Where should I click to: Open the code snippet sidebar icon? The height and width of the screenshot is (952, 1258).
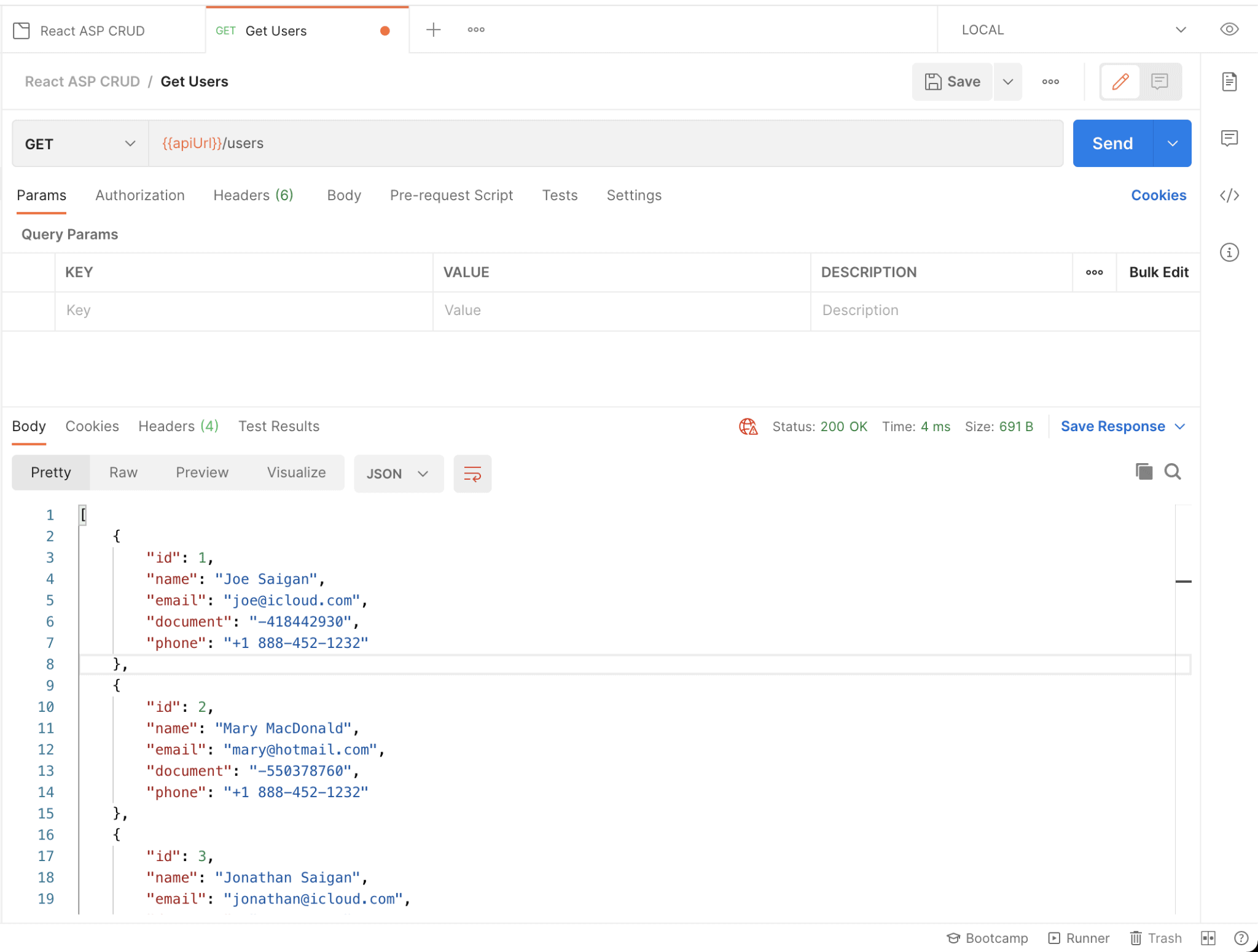coord(1229,195)
